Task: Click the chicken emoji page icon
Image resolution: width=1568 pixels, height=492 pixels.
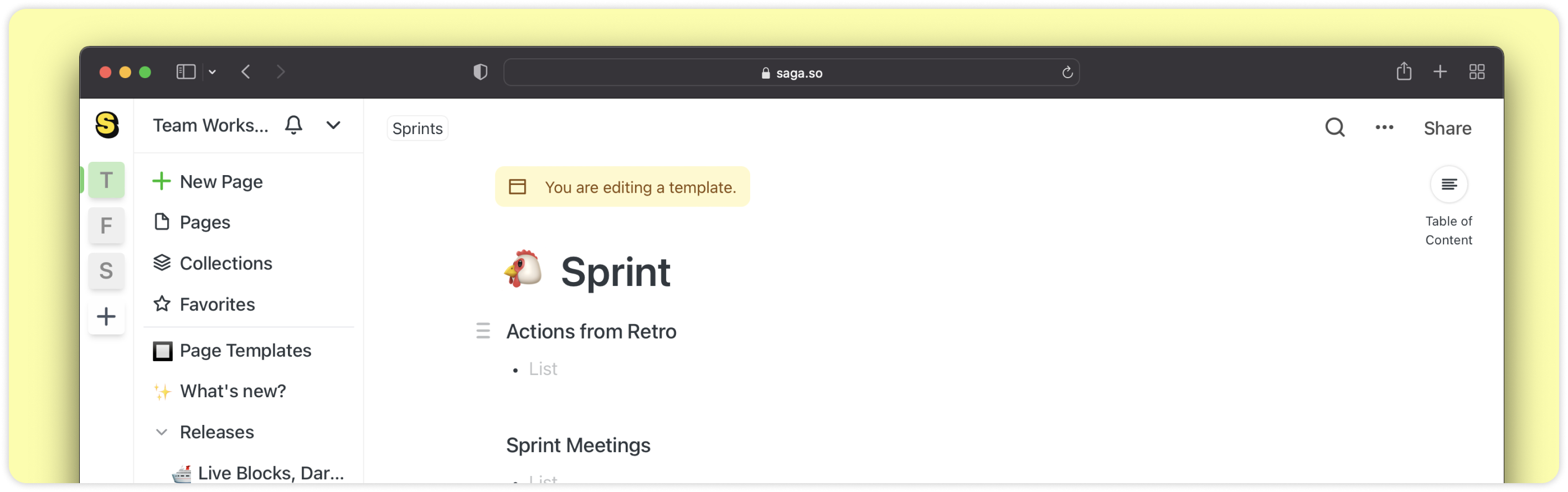Action: [x=523, y=269]
